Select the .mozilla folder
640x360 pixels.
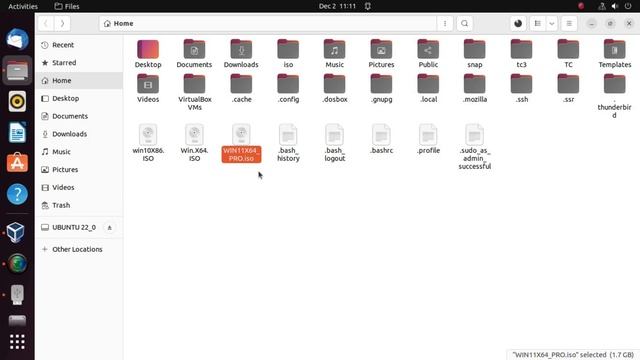(x=474, y=84)
